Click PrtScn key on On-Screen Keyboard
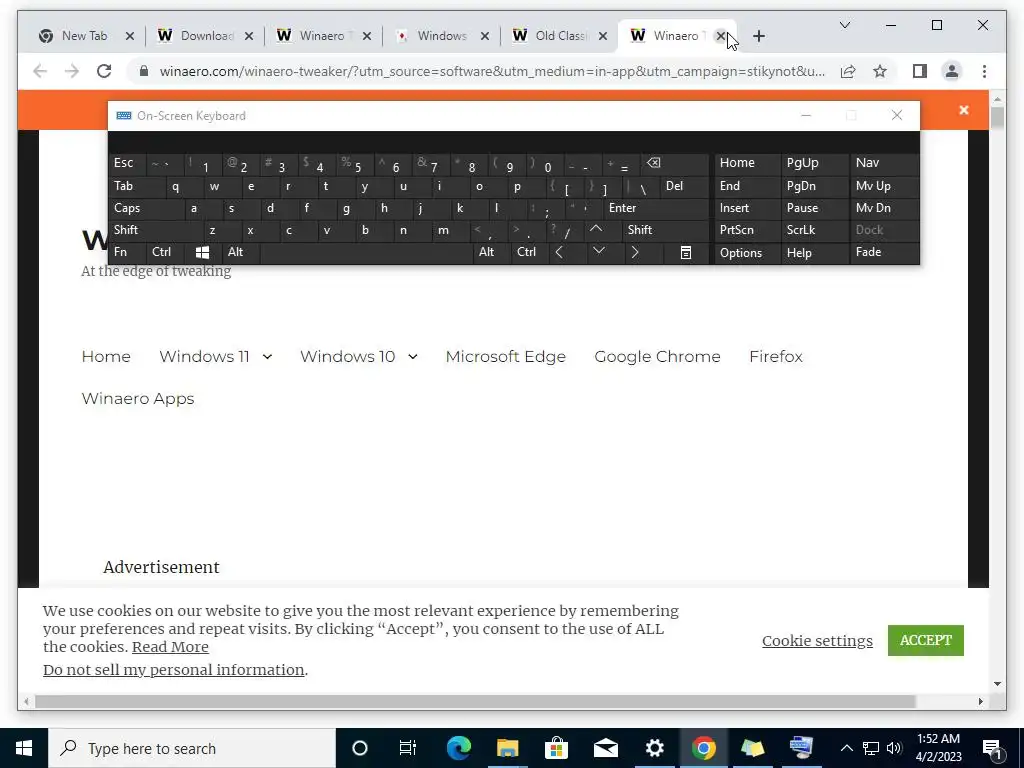Screen dimensions: 1024x768 click(x=747, y=230)
